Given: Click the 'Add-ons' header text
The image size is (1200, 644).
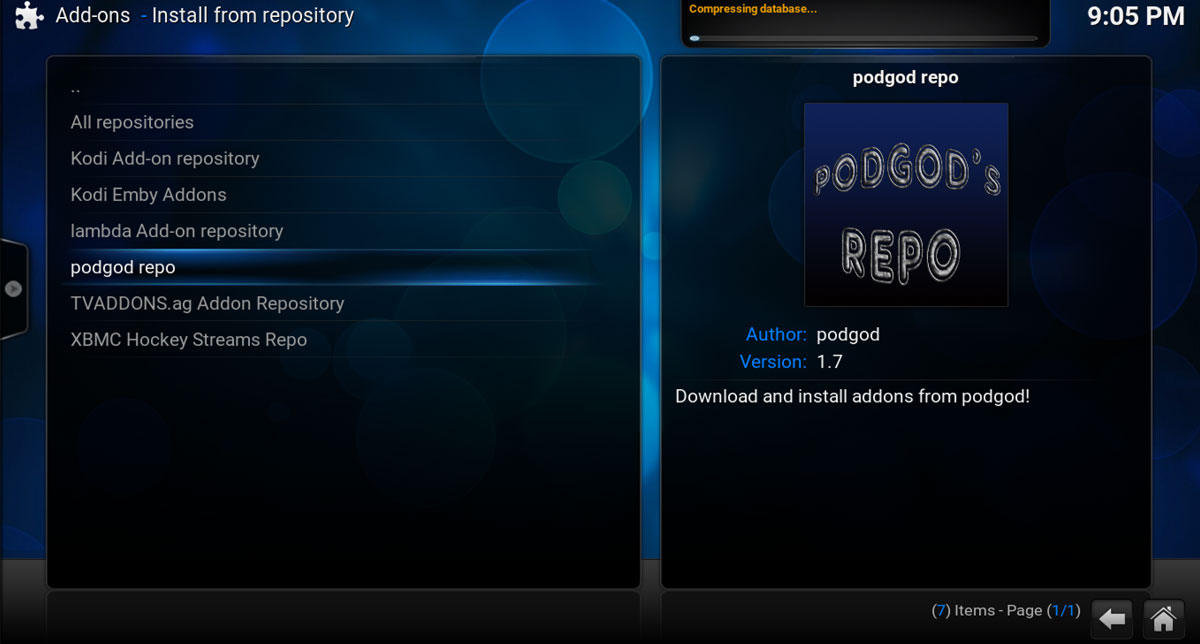Looking at the screenshot, I should (x=95, y=16).
